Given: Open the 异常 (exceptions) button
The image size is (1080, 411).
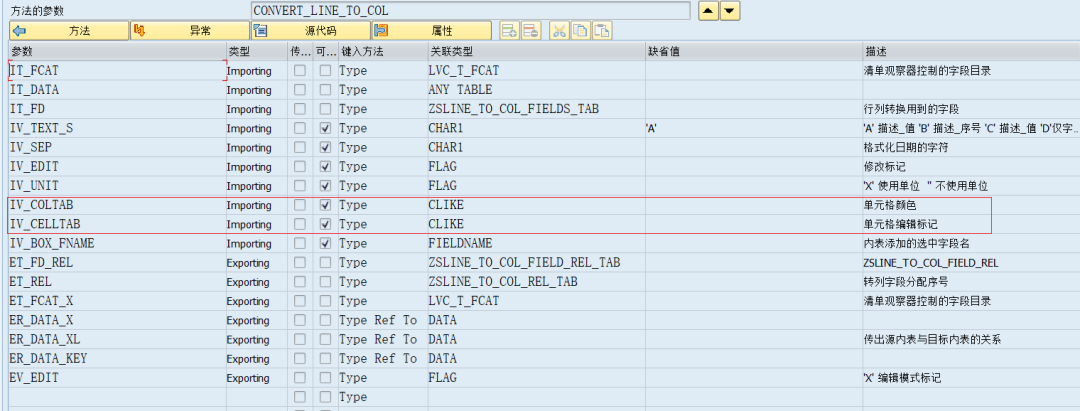Looking at the screenshot, I should [190, 31].
